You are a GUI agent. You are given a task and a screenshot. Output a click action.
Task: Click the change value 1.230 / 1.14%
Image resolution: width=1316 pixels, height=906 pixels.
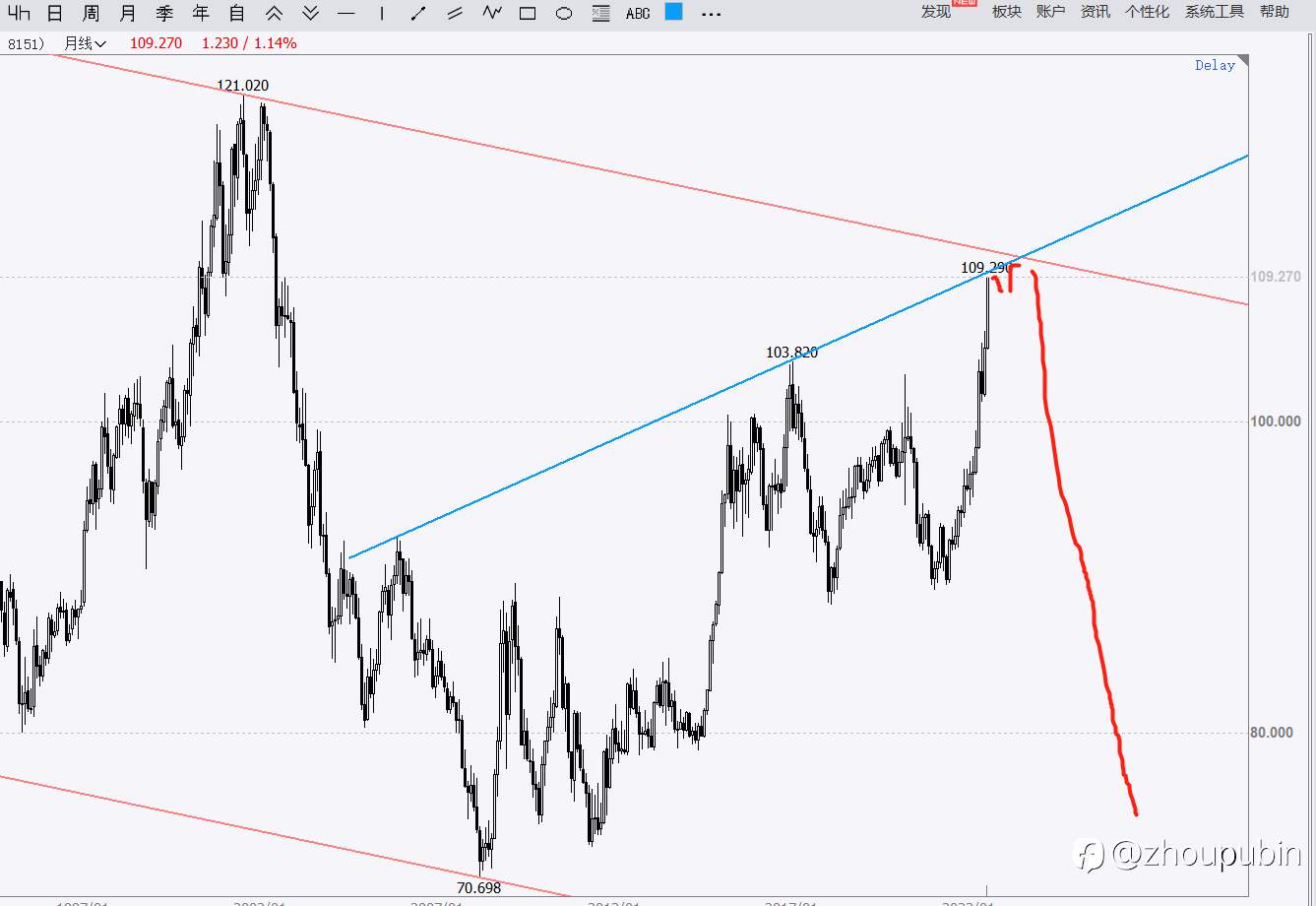point(248,43)
